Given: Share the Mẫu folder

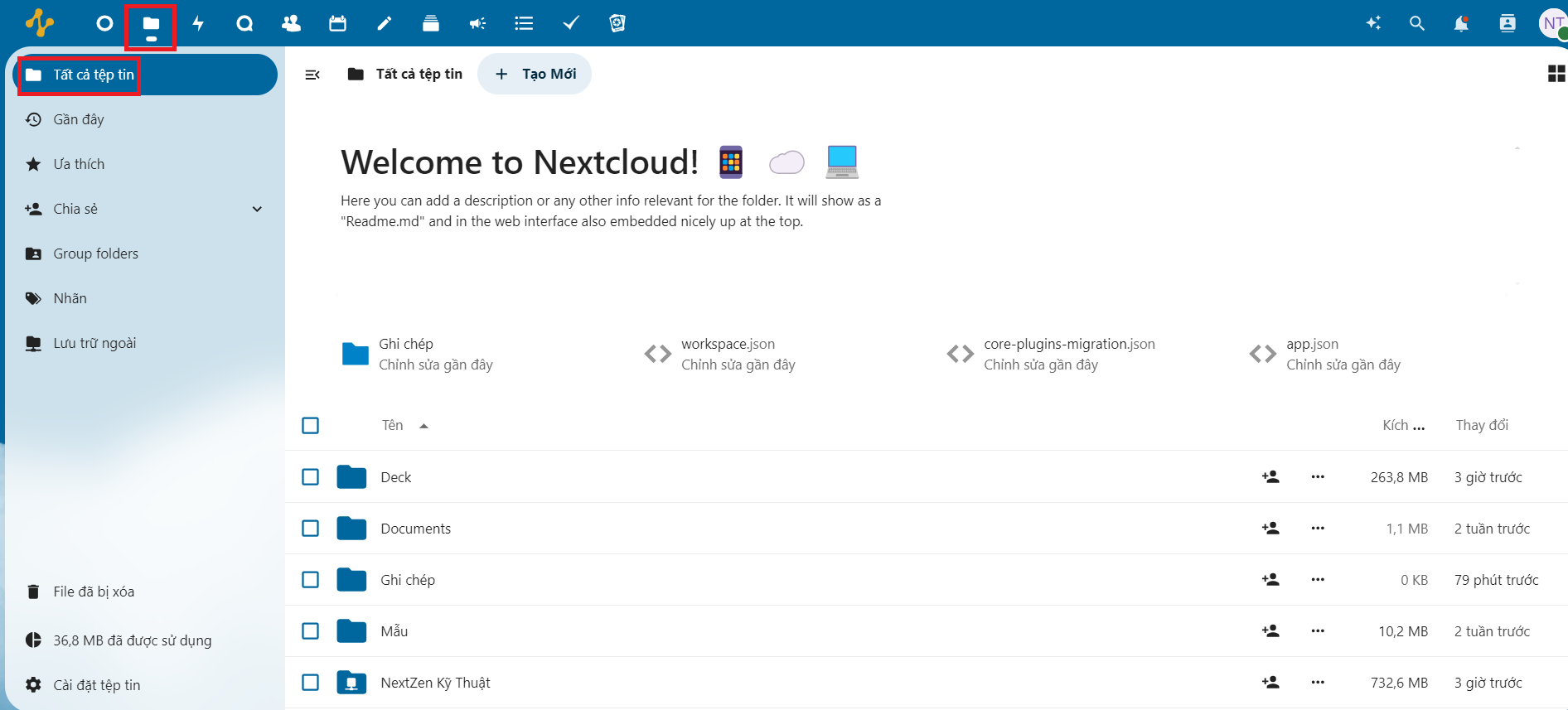Looking at the screenshot, I should point(1270,631).
